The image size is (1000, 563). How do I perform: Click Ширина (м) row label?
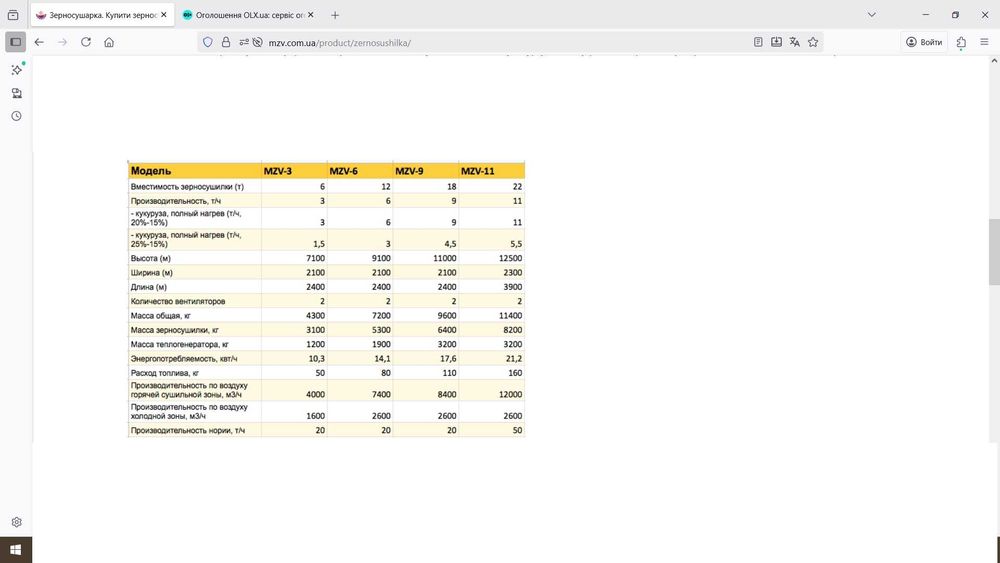point(152,272)
